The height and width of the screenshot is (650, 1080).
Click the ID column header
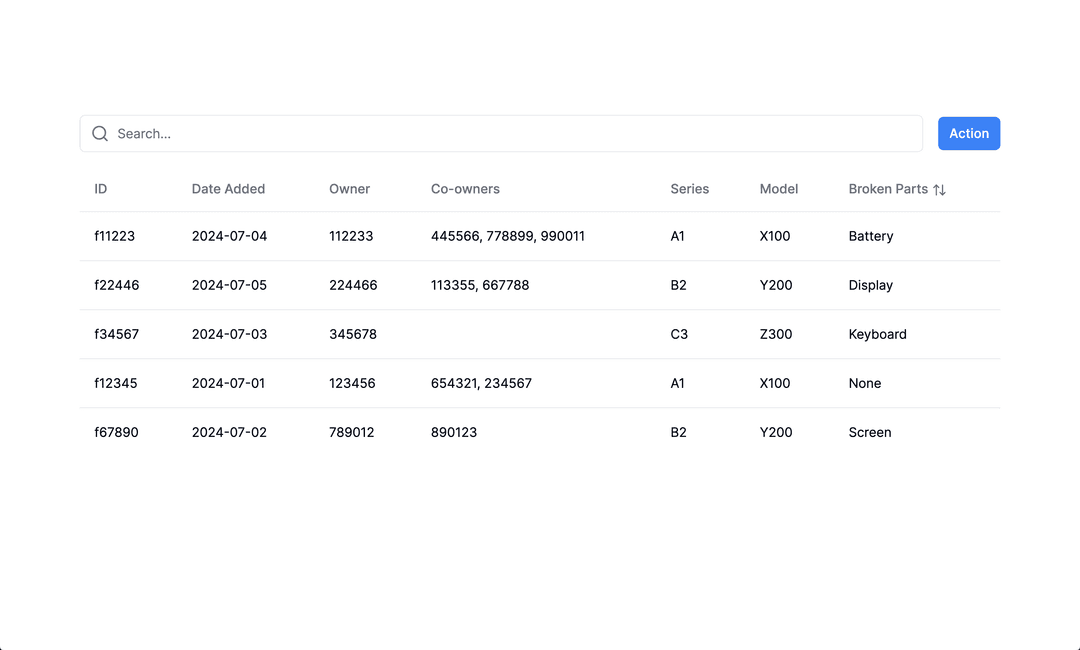click(x=100, y=189)
